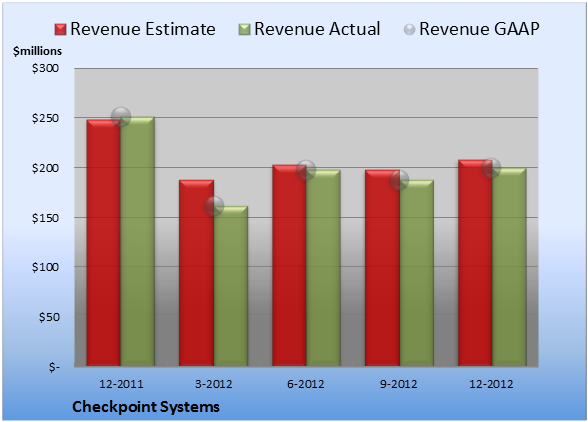588x422 pixels.
Task: Select the red estimate bar for 3-2012
Action: 196,273
